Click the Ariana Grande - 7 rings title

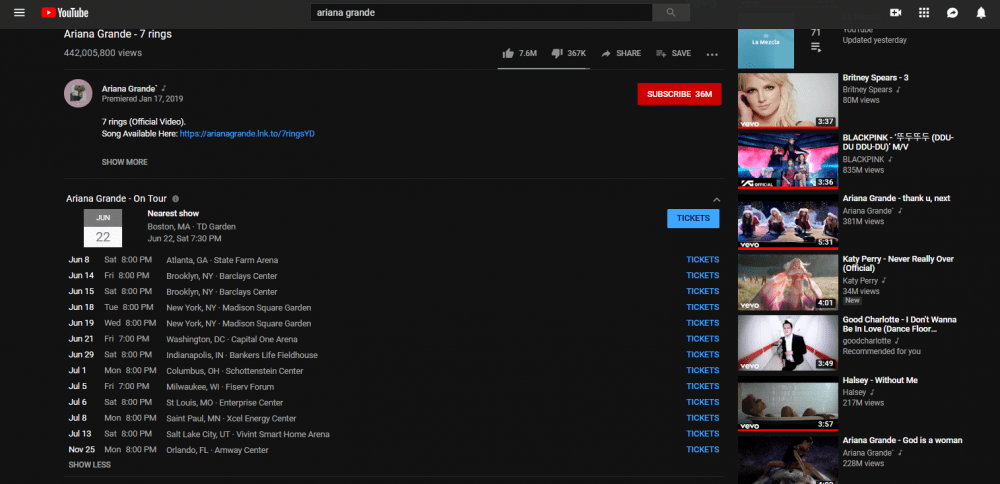tap(117, 34)
